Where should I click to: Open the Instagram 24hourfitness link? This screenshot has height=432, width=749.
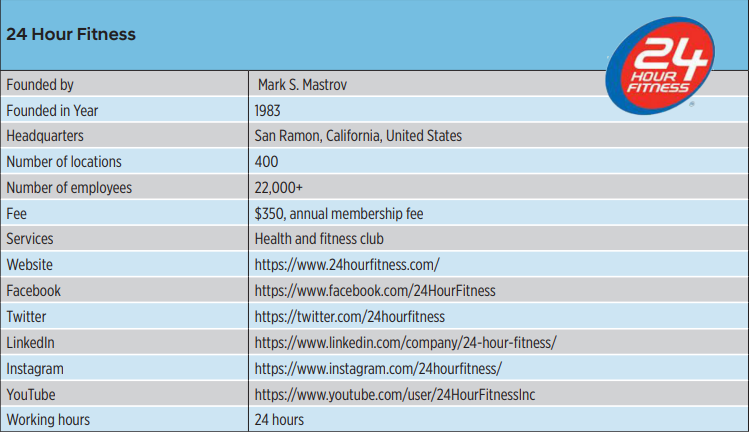[x=378, y=368]
